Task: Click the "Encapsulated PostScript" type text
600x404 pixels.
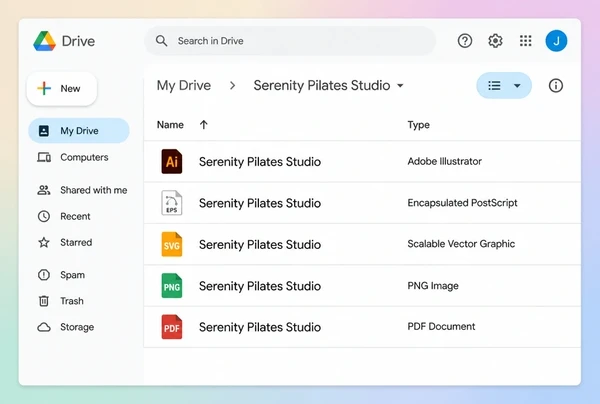Action: pyautogui.click(x=462, y=203)
